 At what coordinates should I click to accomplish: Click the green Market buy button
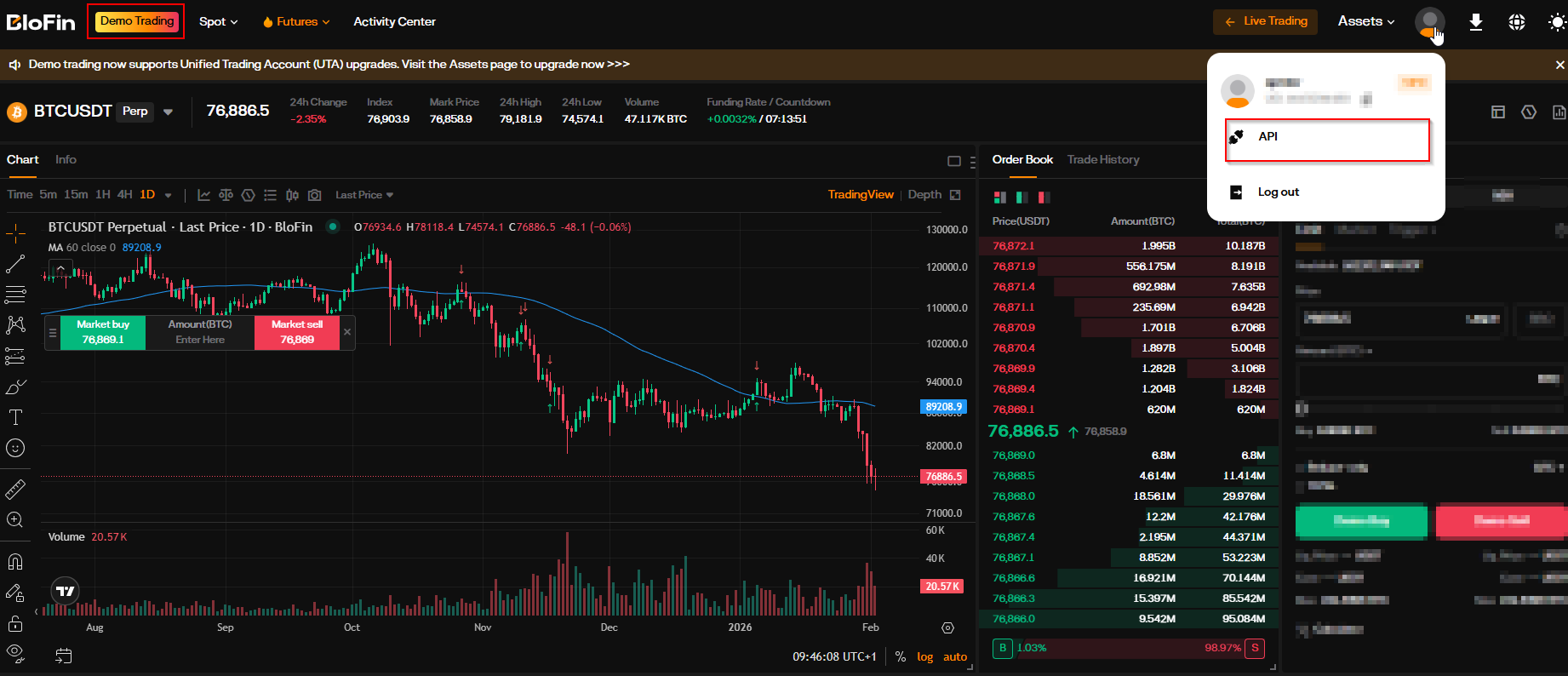[x=103, y=332]
